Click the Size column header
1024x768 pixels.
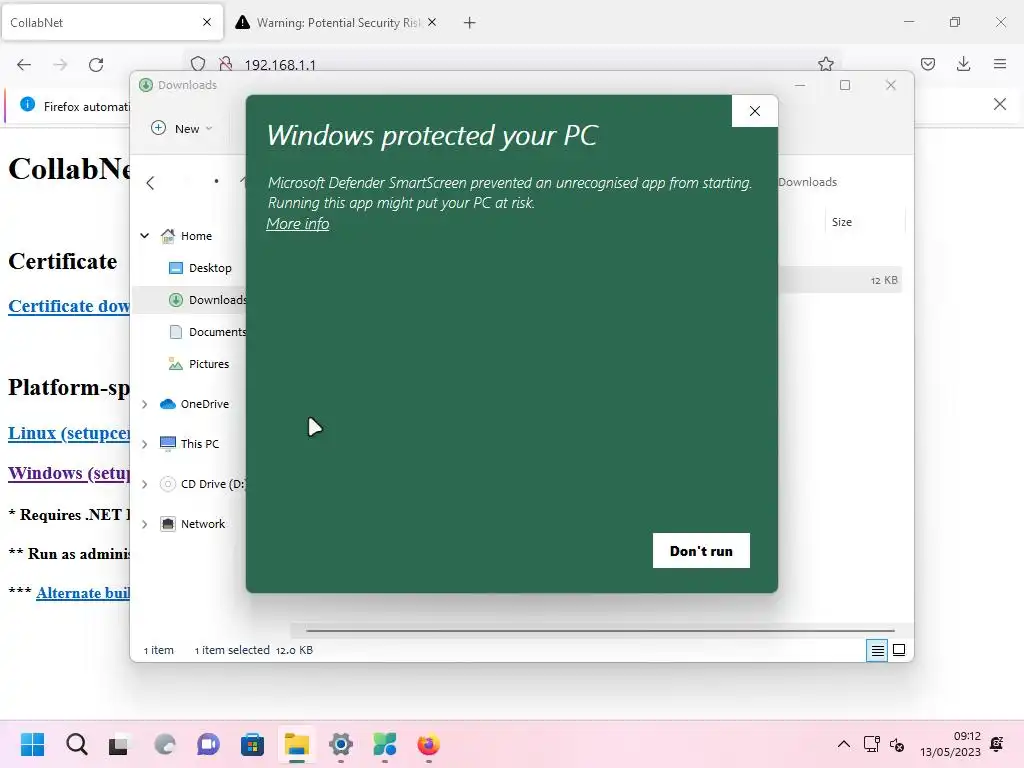(x=842, y=222)
